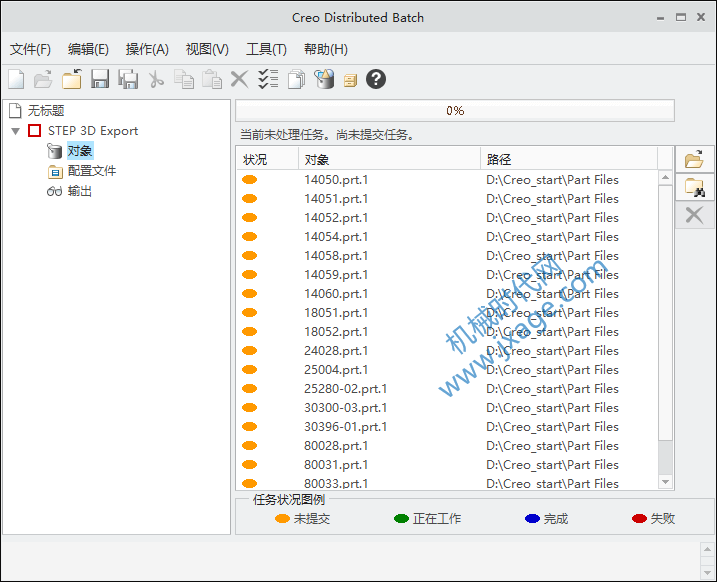Click the Save As toolbar icon
717x582 pixels.
click(x=128, y=79)
